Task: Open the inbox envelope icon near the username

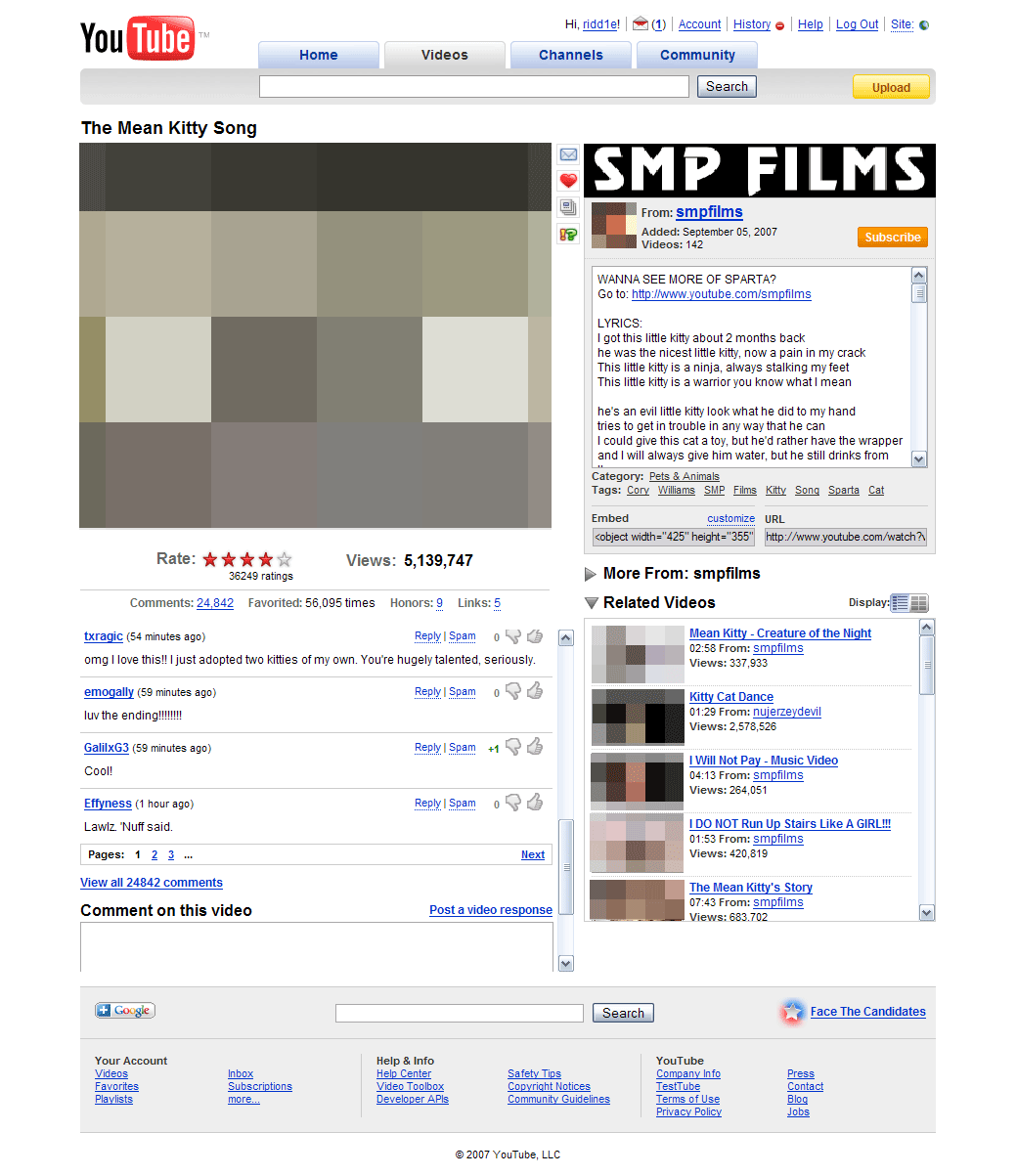Action: click(x=641, y=24)
